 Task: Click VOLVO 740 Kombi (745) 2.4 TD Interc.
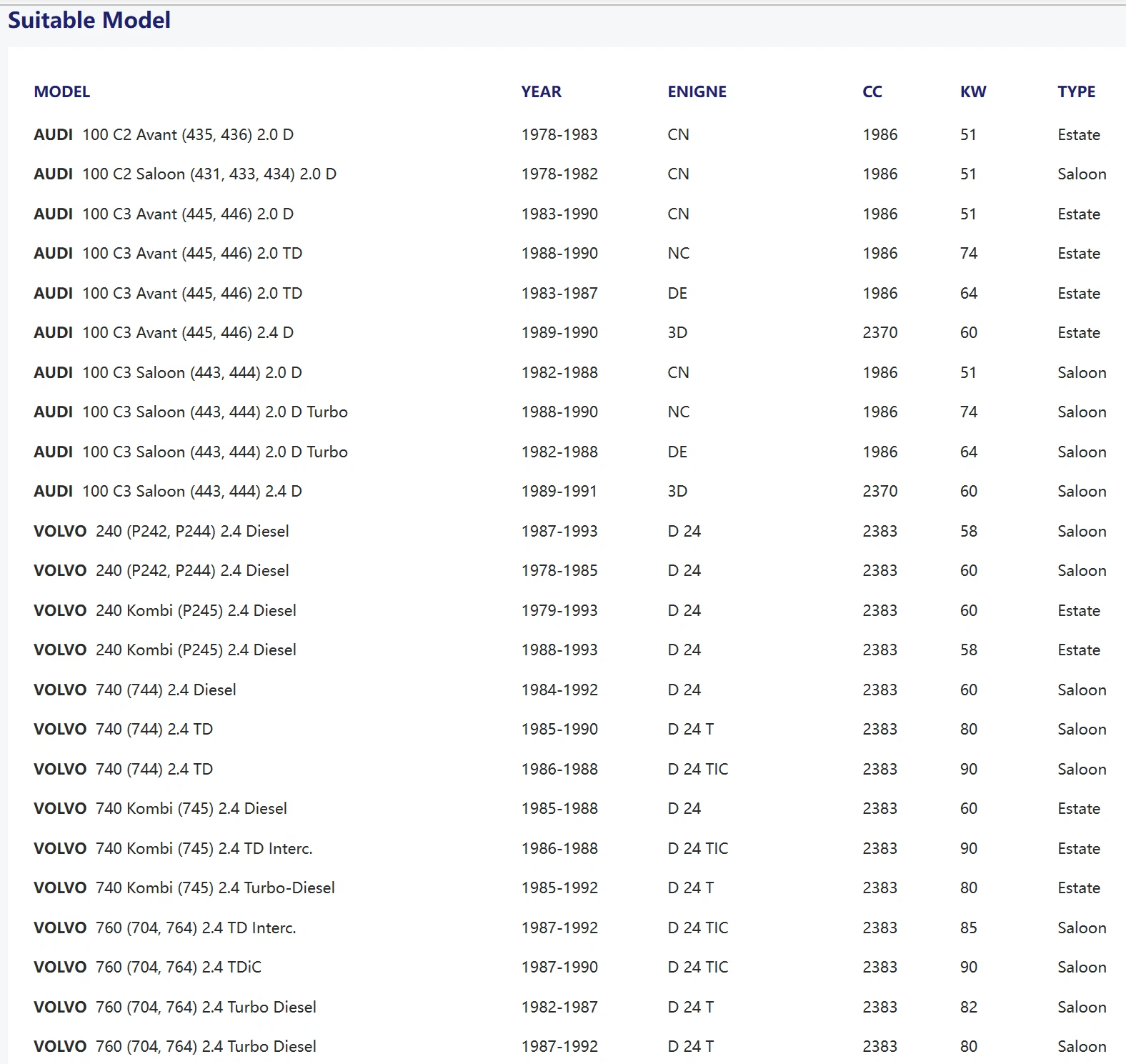174,848
